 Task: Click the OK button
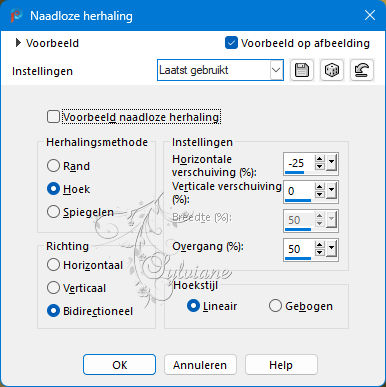[x=119, y=365]
